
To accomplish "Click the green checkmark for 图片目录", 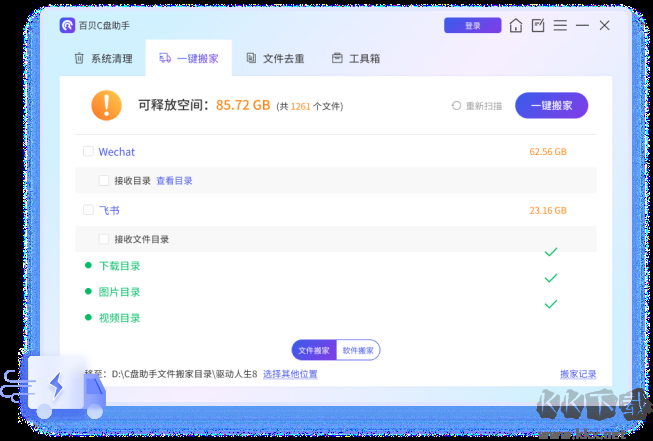I will pyautogui.click(x=550, y=278).
